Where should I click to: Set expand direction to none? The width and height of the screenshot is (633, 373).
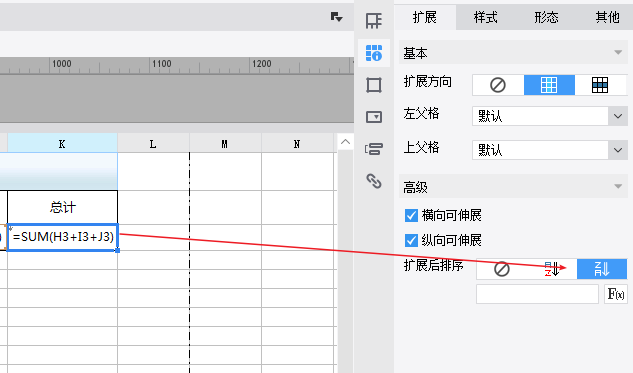(498, 85)
